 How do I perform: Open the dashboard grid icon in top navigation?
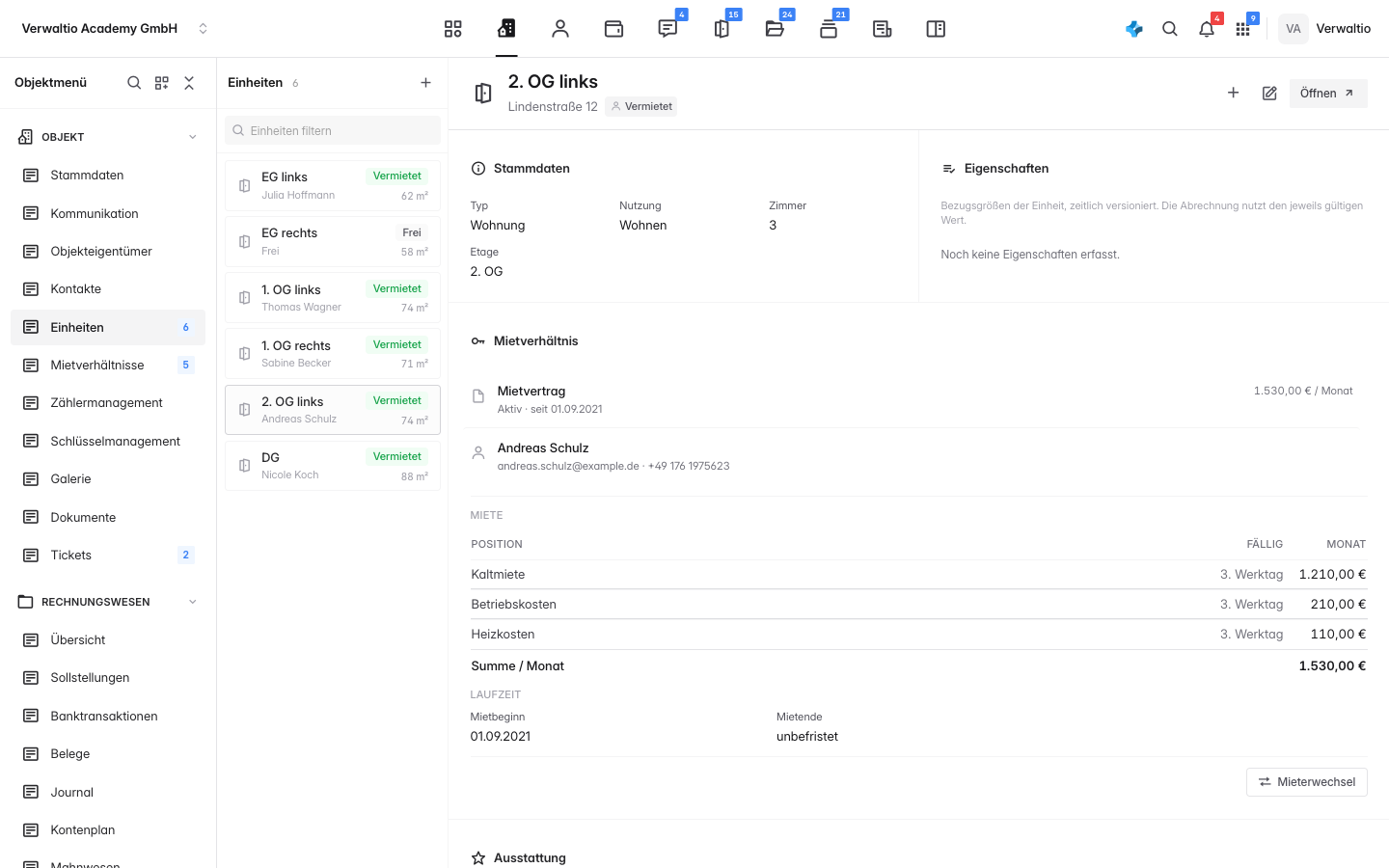pos(453,29)
